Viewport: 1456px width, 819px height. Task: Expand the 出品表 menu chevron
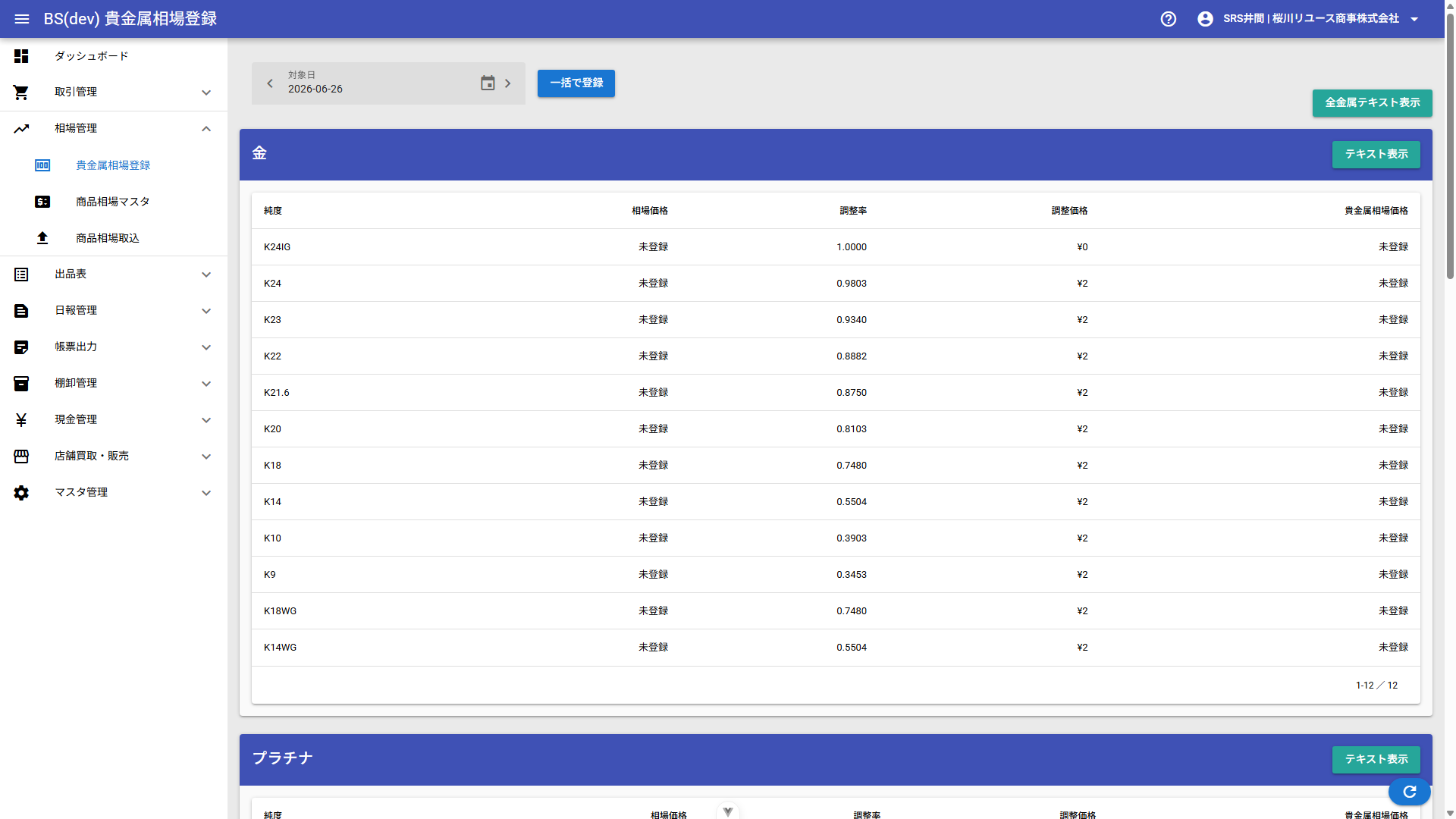206,275
